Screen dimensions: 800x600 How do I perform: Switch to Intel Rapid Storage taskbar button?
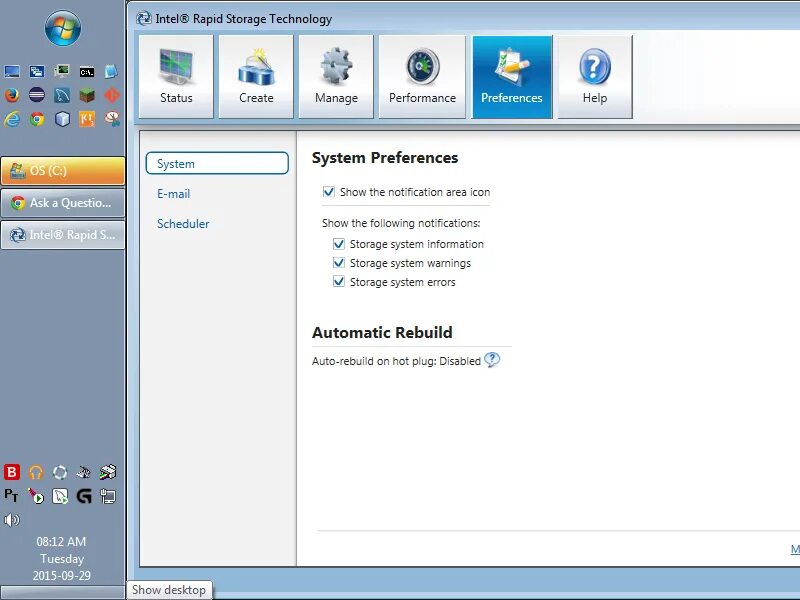point(63,235)
